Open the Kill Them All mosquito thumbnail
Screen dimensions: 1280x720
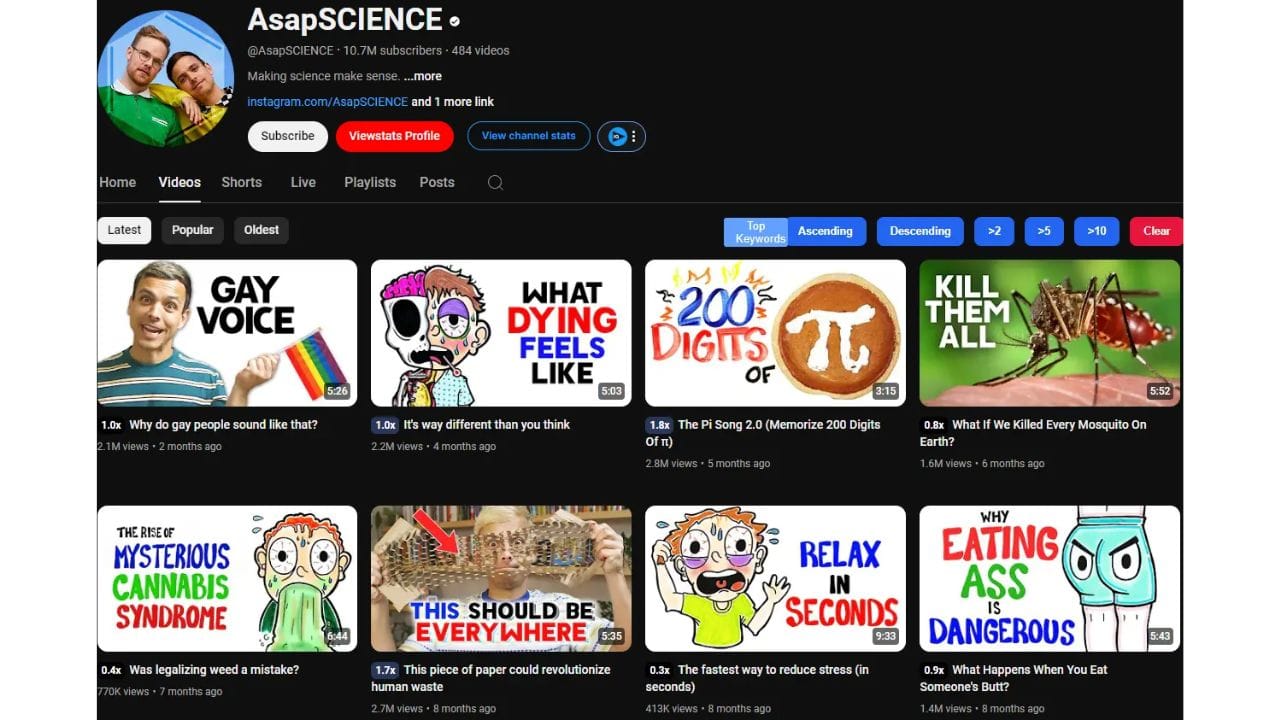[1050, 333]
